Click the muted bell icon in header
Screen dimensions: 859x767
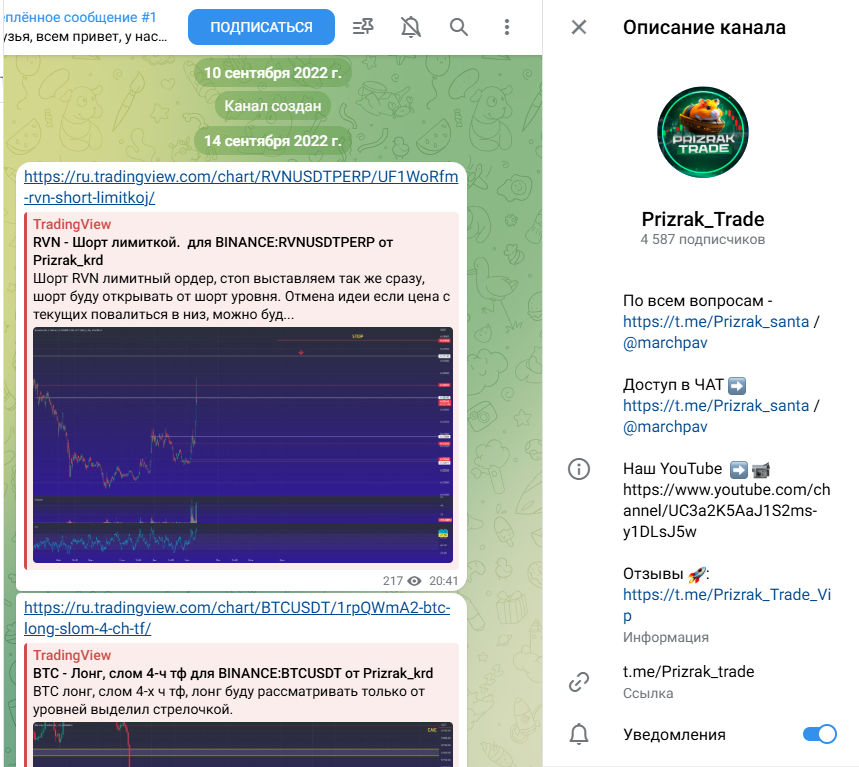coord(410,27)
